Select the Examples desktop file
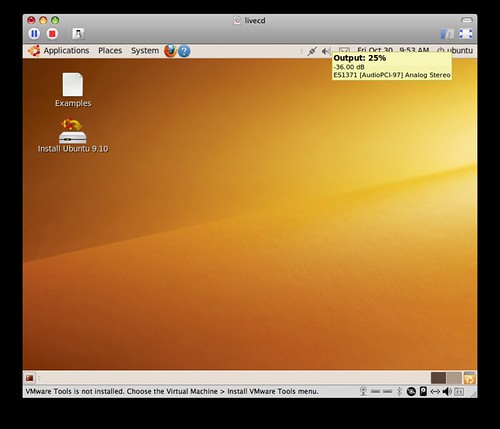Image resolution: width=500 pixels, height=429 pixels. click(x=73, y=90)
